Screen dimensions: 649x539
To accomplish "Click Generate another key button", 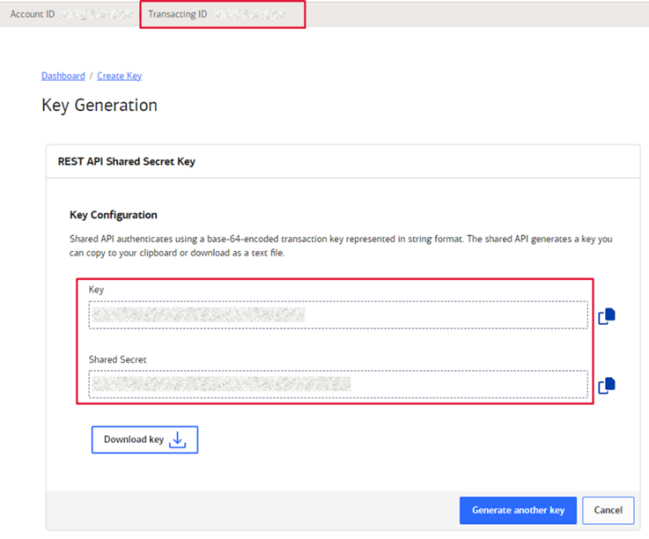I will tap(517, 510).
